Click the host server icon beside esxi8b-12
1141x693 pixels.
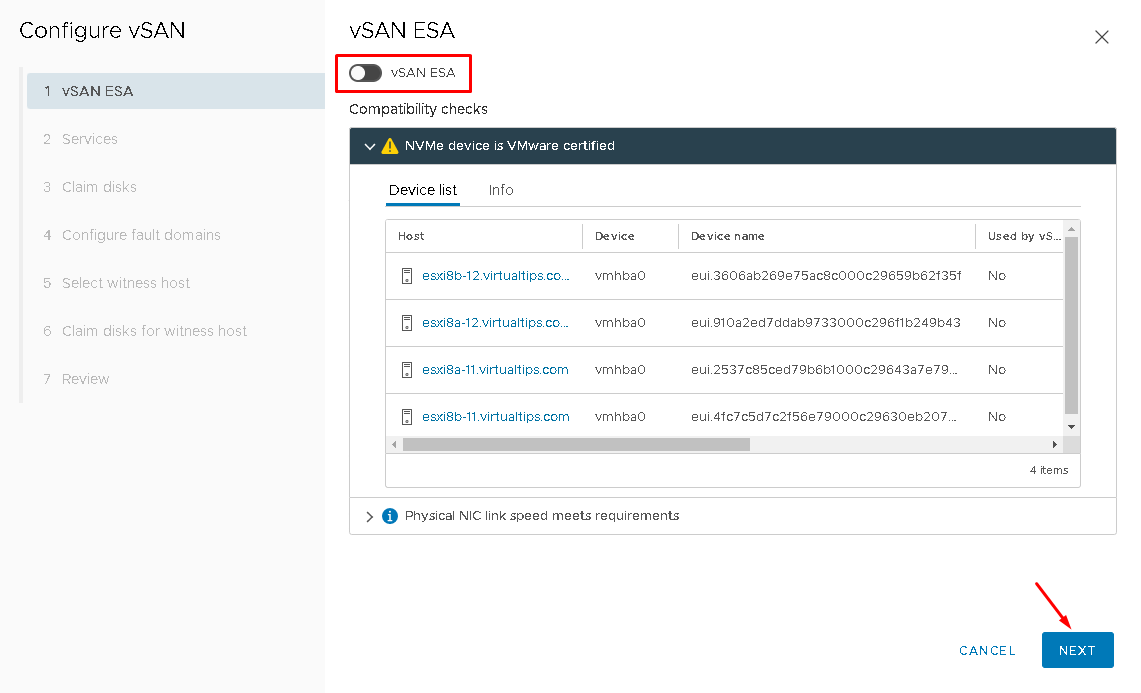click(407, 275)
